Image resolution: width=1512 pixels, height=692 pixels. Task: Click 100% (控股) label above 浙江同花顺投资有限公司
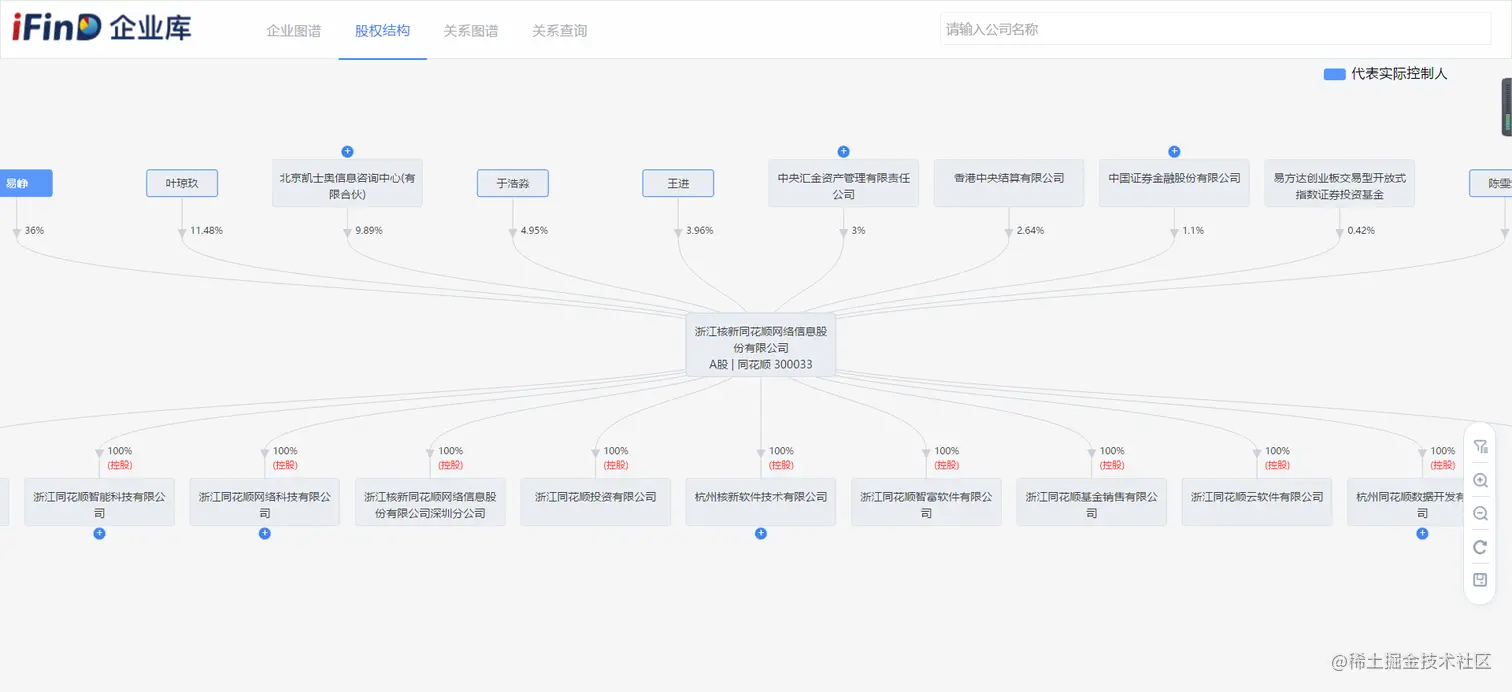616,457
